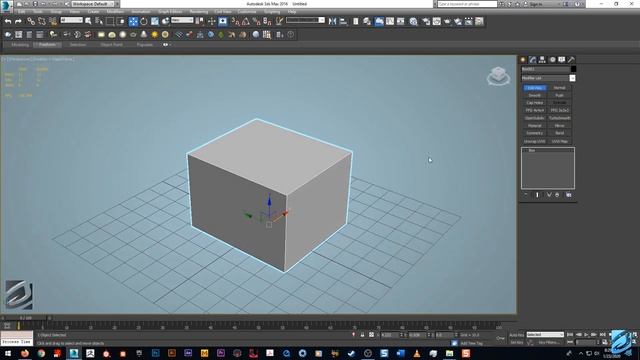Click the TurboSmooth modifier button

click(560, 118)
